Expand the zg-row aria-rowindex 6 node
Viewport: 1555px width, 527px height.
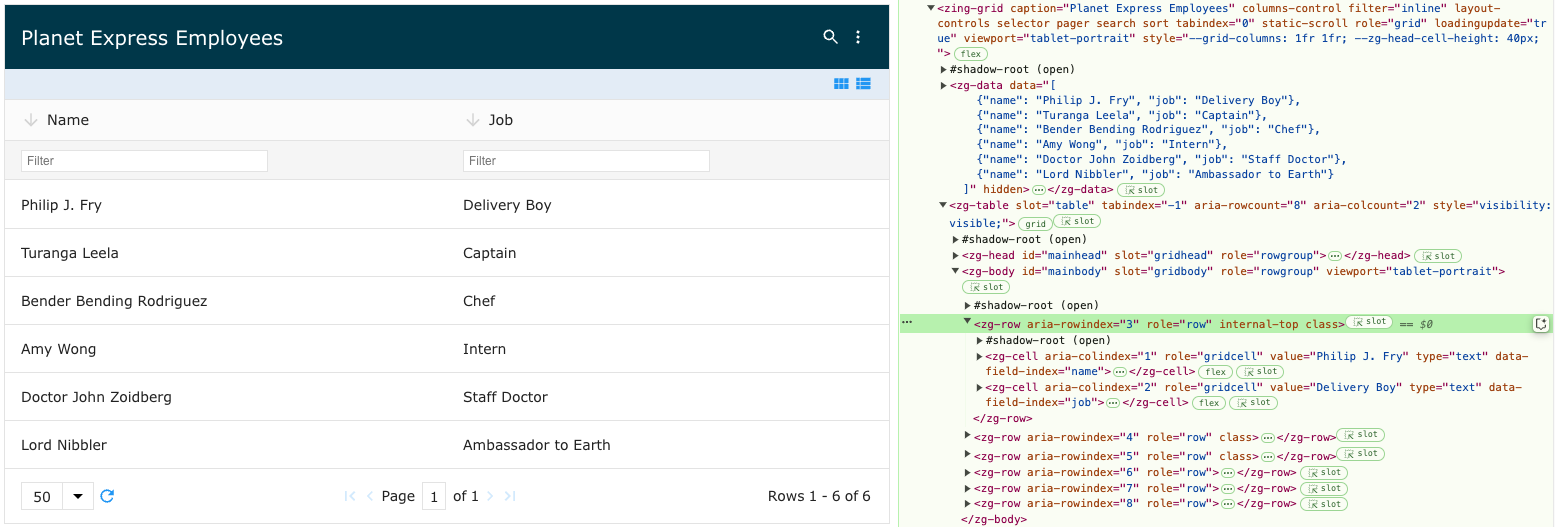click(968, 472)
